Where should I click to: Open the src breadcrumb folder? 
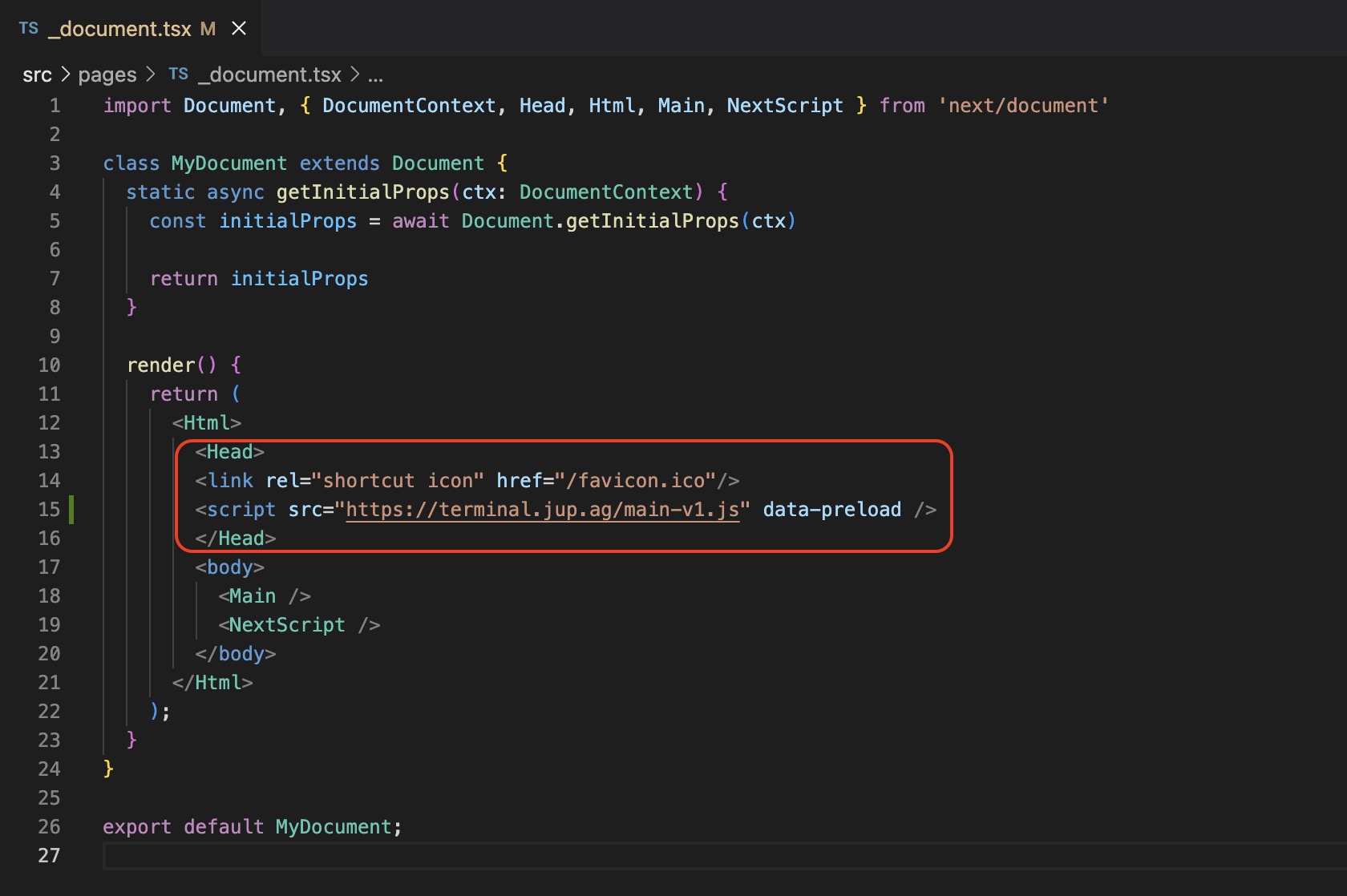[37, 75]
